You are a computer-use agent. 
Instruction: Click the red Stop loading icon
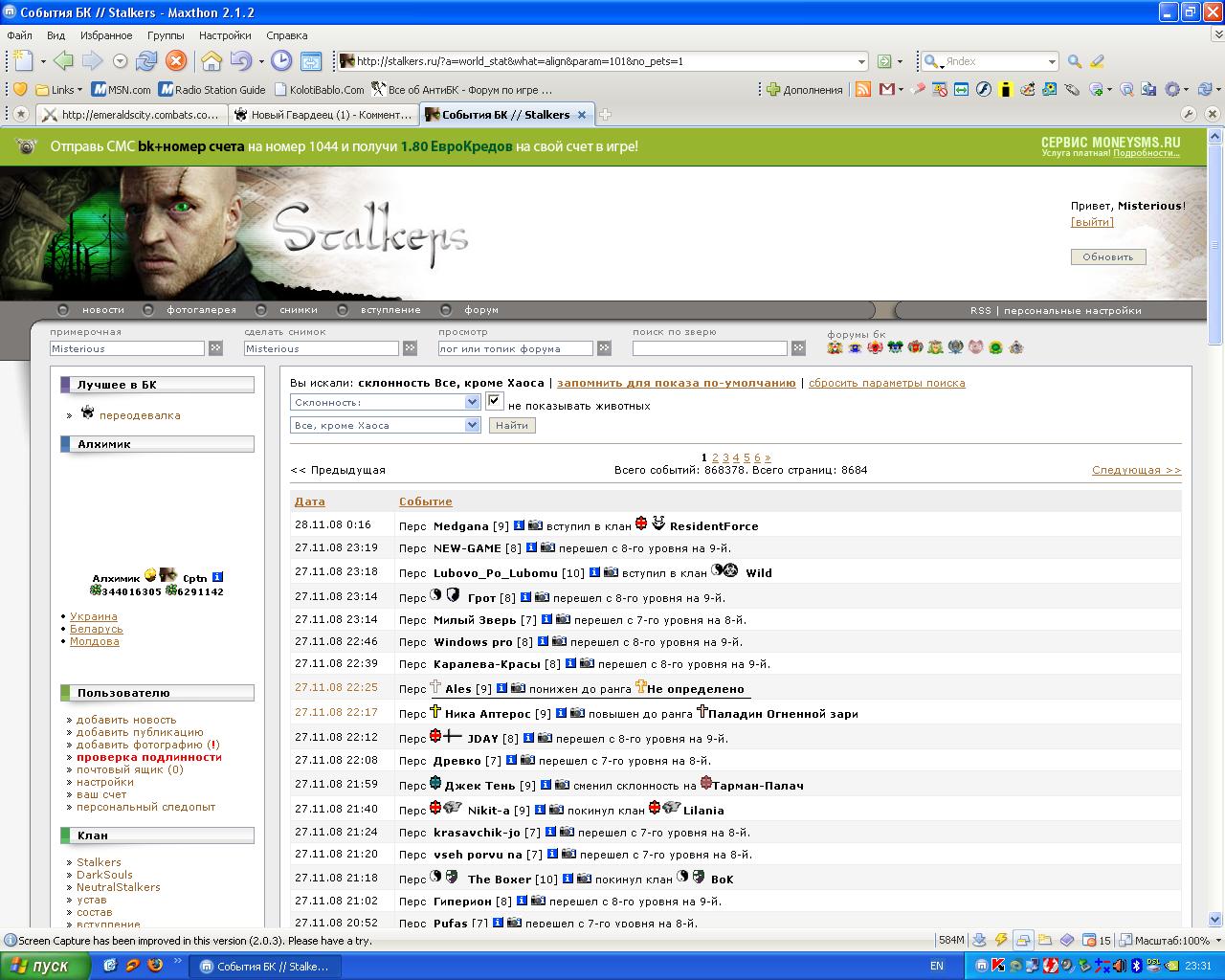[176, 61]
